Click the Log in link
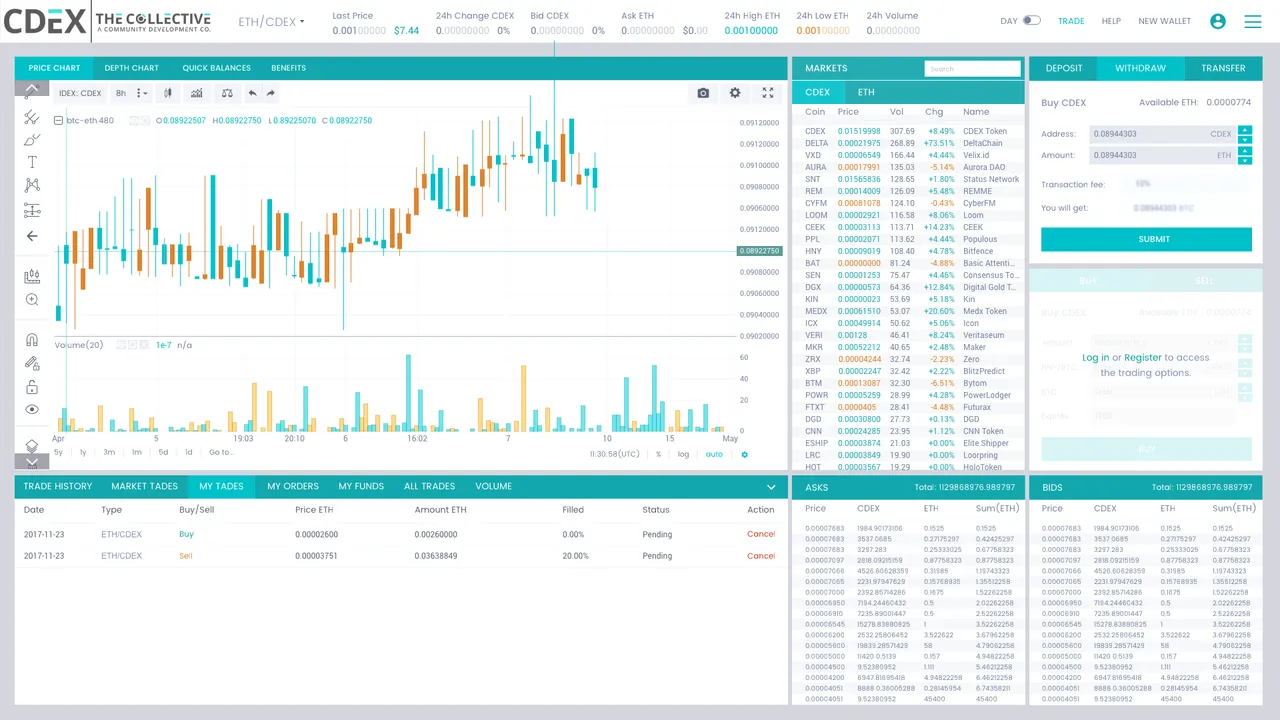1280x720 pixels. 1095,357
